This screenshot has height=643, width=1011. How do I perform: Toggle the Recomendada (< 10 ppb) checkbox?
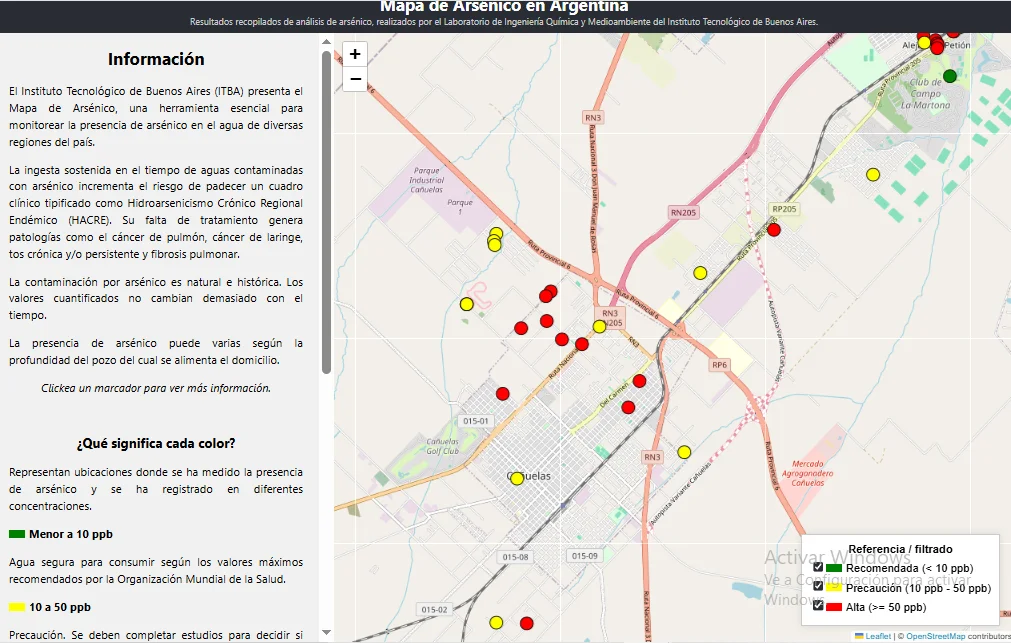coord(818,567)
